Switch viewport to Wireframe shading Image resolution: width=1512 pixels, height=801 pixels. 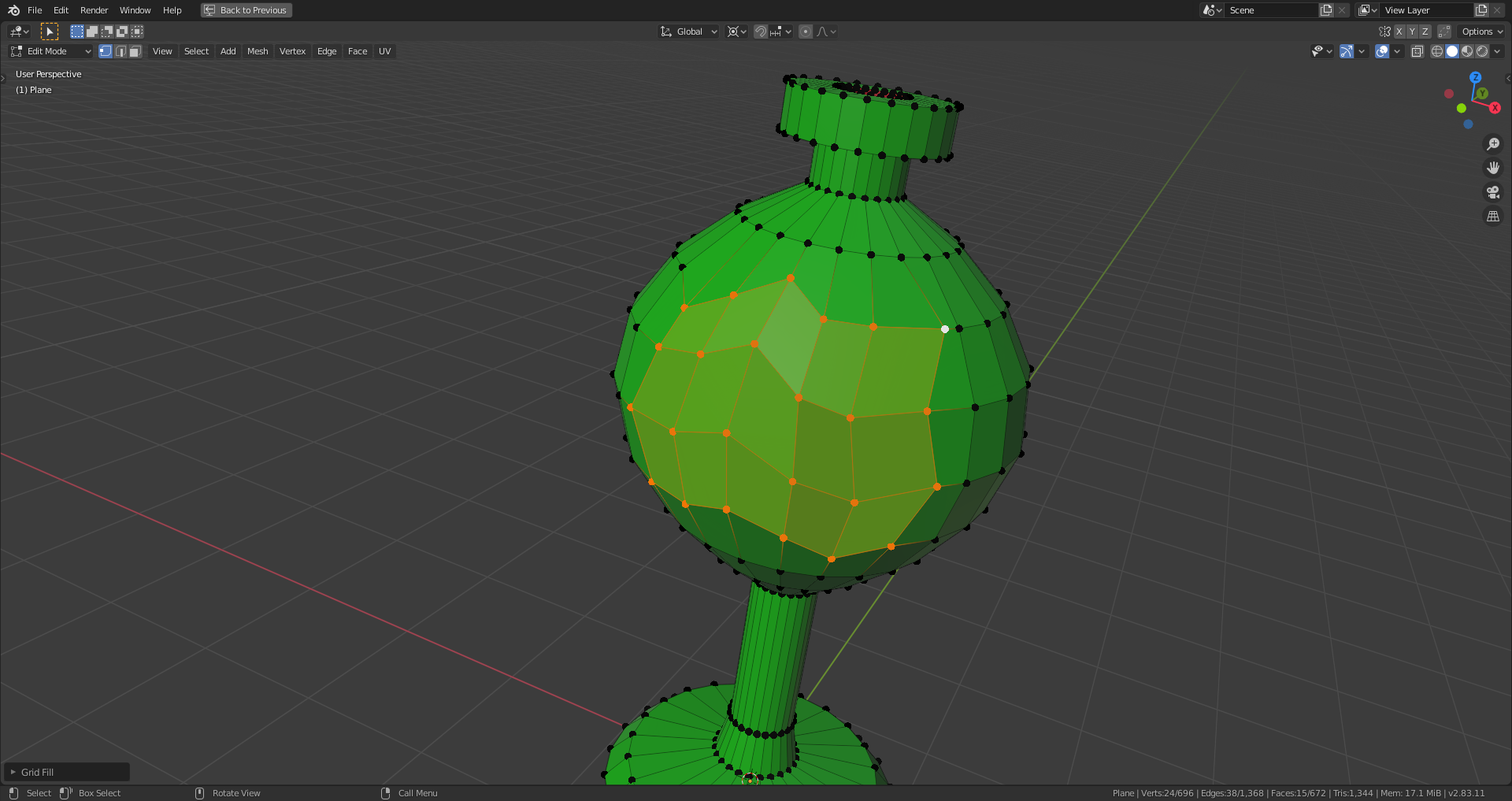point(1436,51)
